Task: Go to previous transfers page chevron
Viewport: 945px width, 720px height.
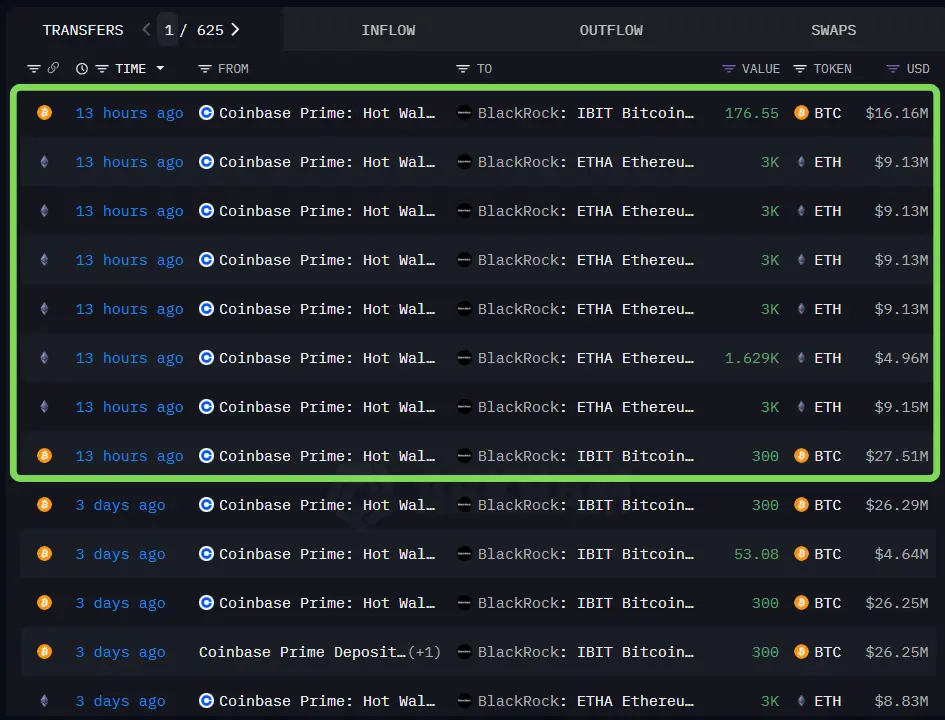Action: (x=146, y=30)
